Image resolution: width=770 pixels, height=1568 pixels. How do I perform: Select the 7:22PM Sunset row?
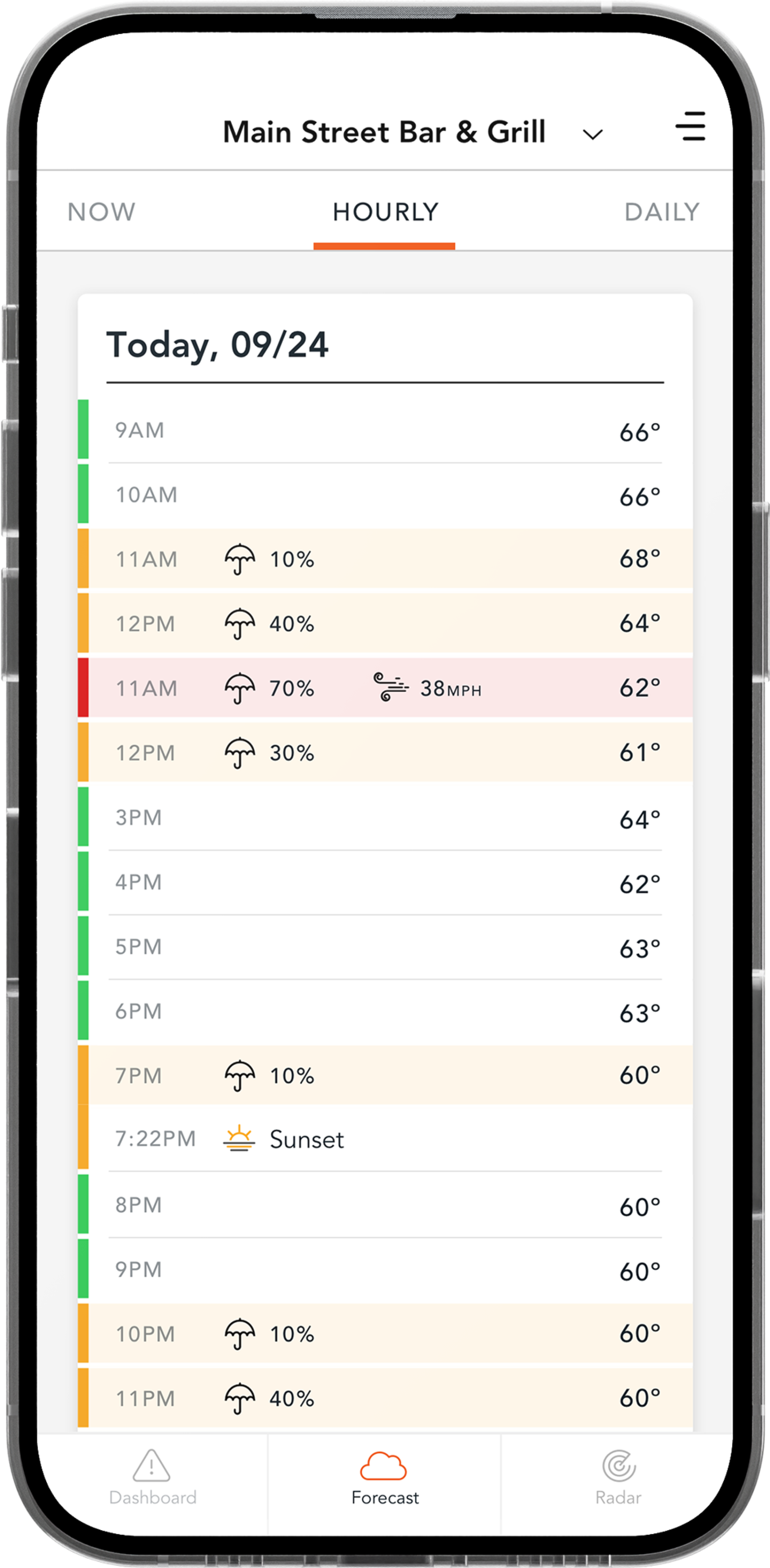coord(385,1139)
